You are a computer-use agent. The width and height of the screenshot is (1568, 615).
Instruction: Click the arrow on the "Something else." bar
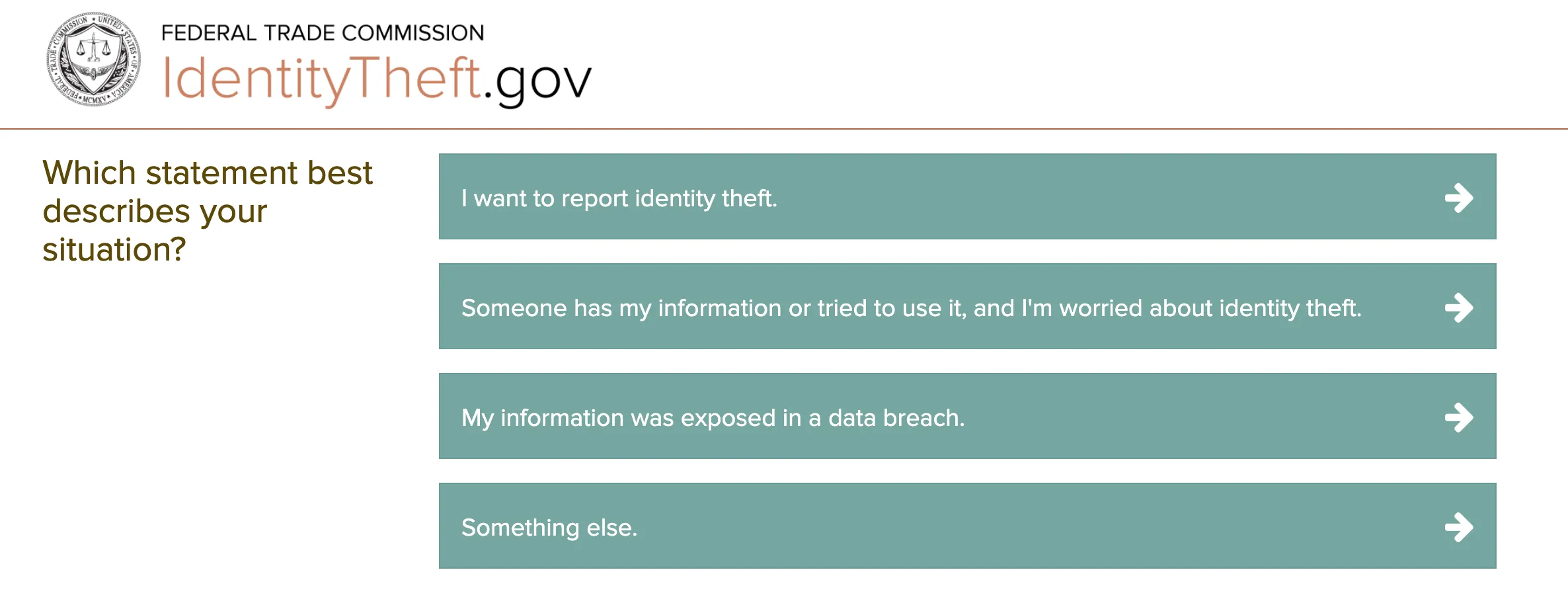click(x=1460, y=526)
